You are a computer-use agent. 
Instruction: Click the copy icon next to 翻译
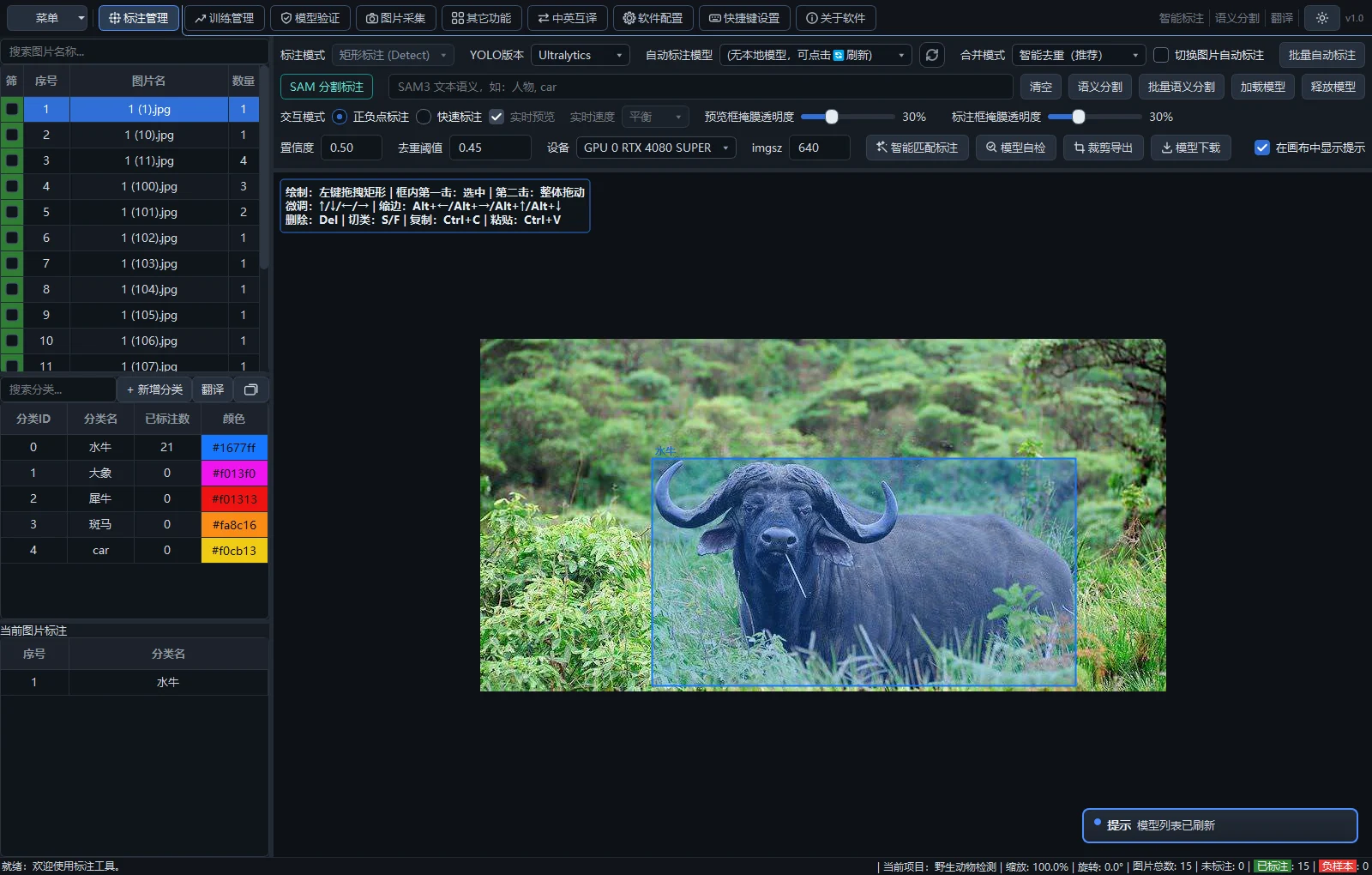coord(251,389)
